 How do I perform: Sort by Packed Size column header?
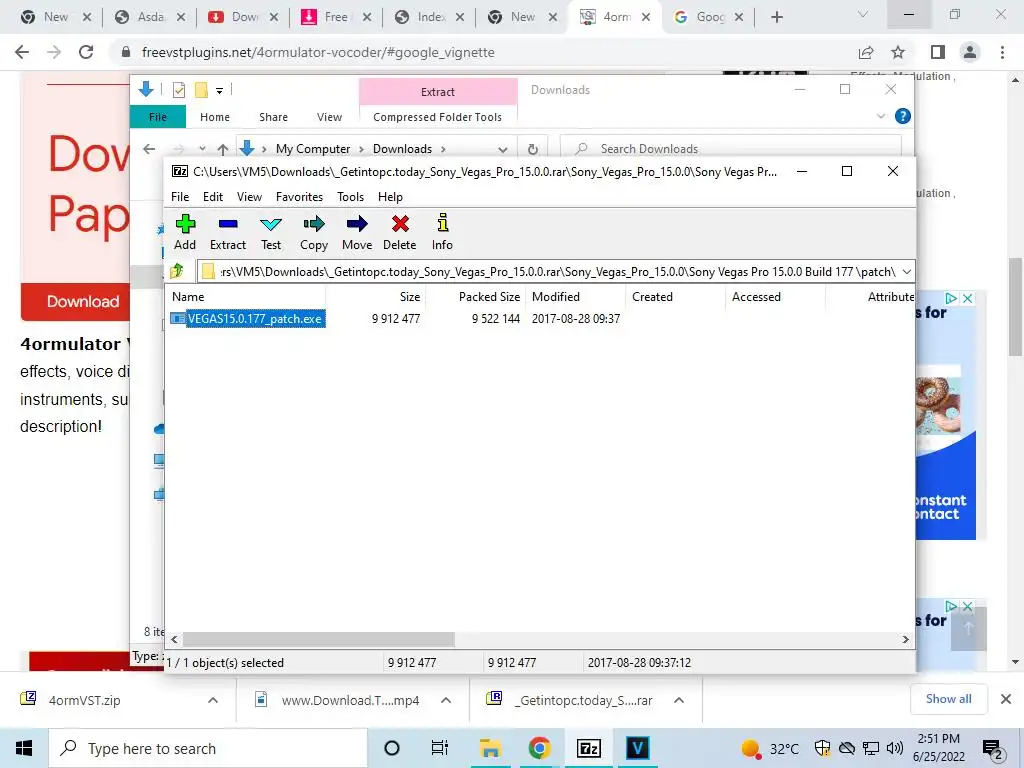pos(489,296)
